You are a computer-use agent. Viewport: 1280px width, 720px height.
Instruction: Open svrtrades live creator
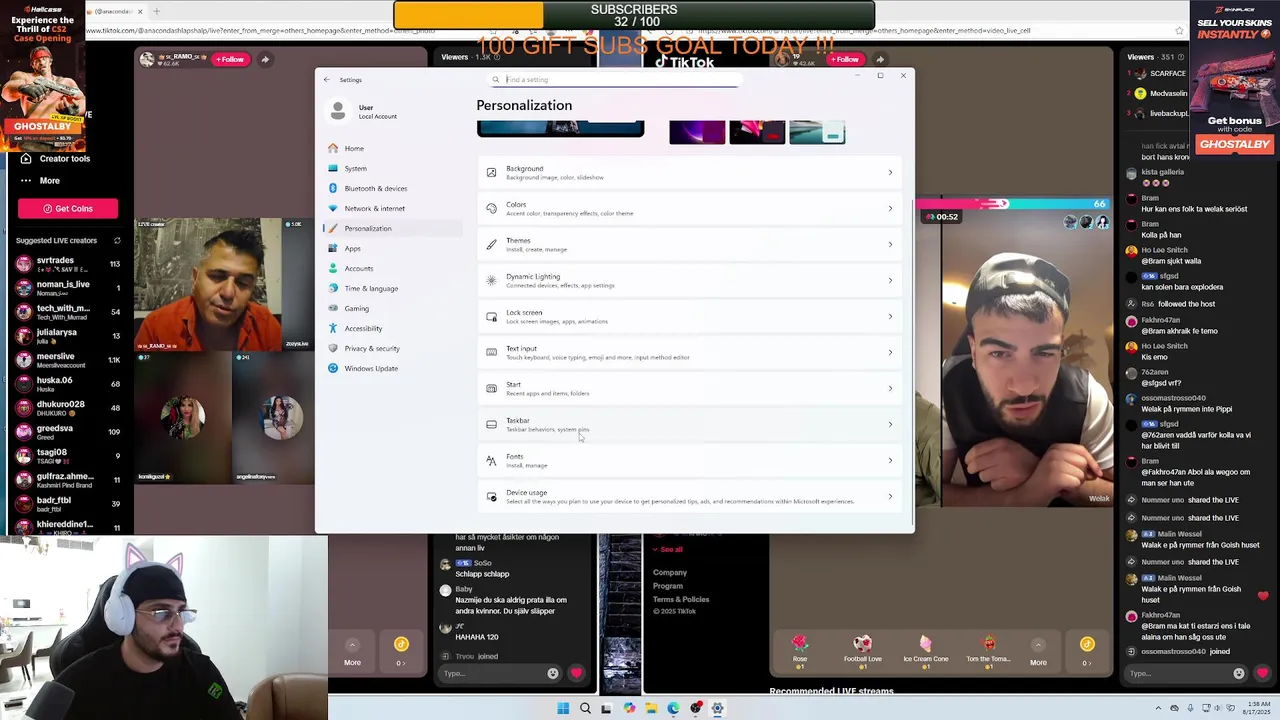pos(68,264)
